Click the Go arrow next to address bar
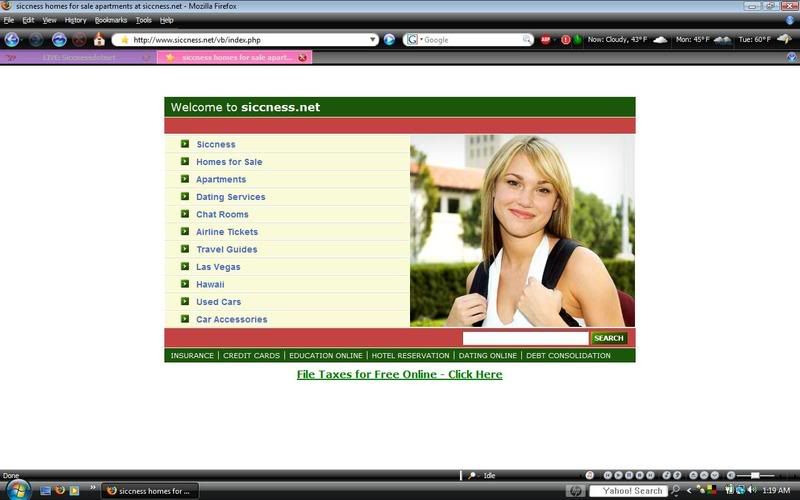Image resolution: width=800 pixels, height=500 pixels. tap(390, 40)
